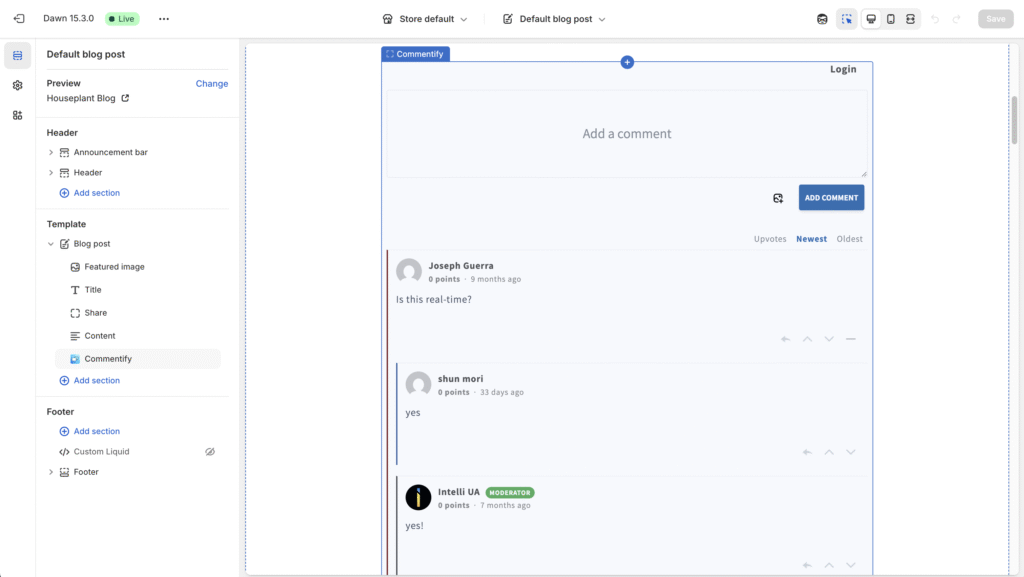Click into the Add a comment text box
Screen dimensions: 1024x577
coord(627,134)
